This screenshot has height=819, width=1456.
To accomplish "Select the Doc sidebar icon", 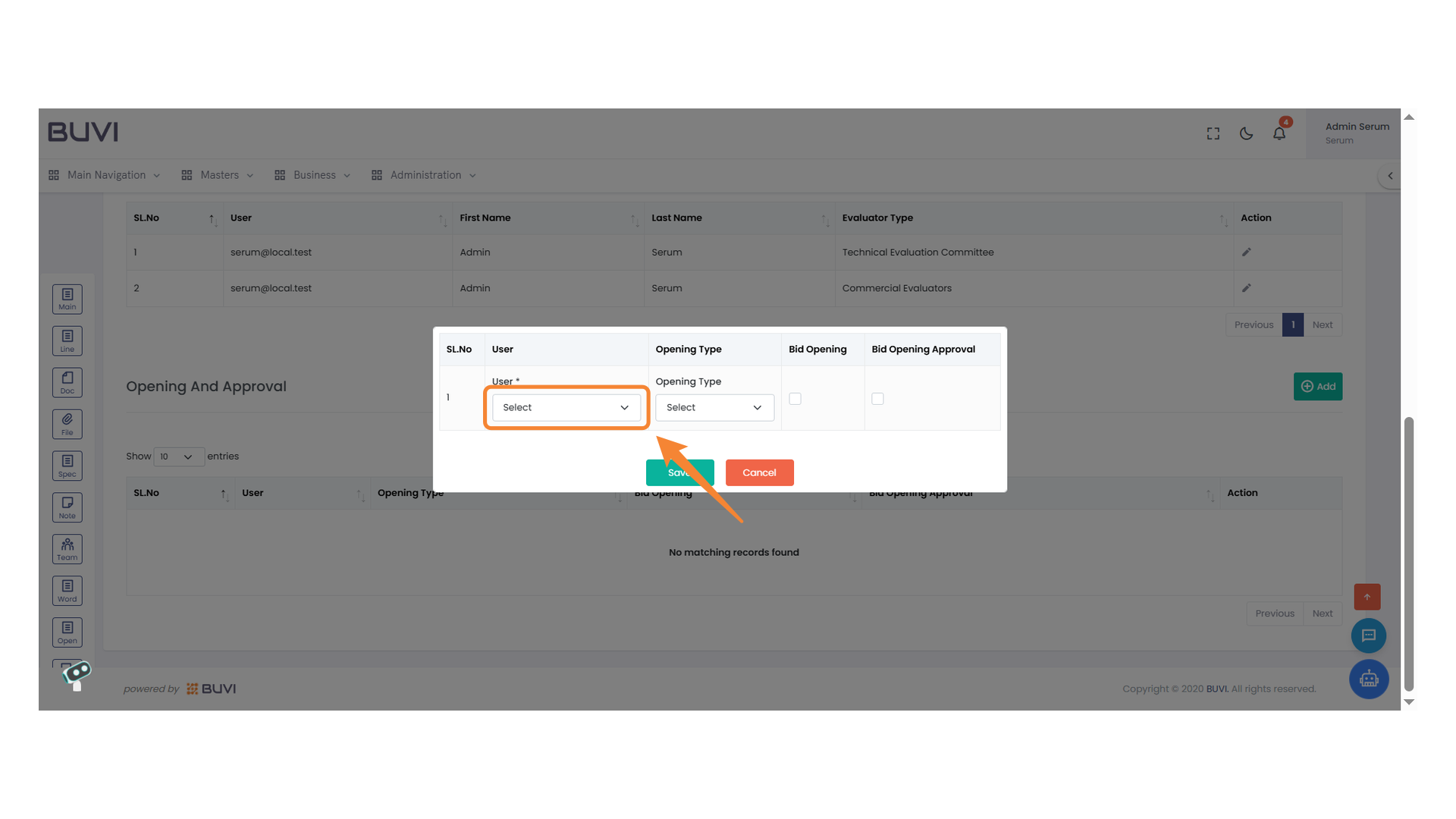I will 67,382.
